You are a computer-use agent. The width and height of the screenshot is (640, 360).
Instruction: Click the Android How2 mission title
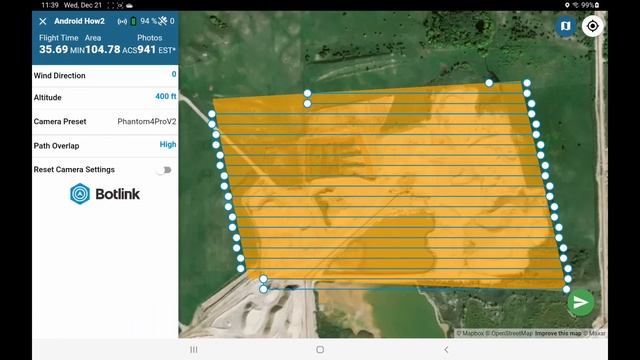tap(79, 21)
